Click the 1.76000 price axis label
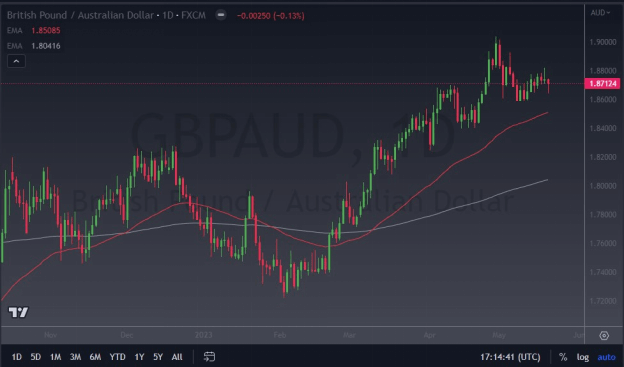This screenshot has height=367, width=624. click(603, 243)
